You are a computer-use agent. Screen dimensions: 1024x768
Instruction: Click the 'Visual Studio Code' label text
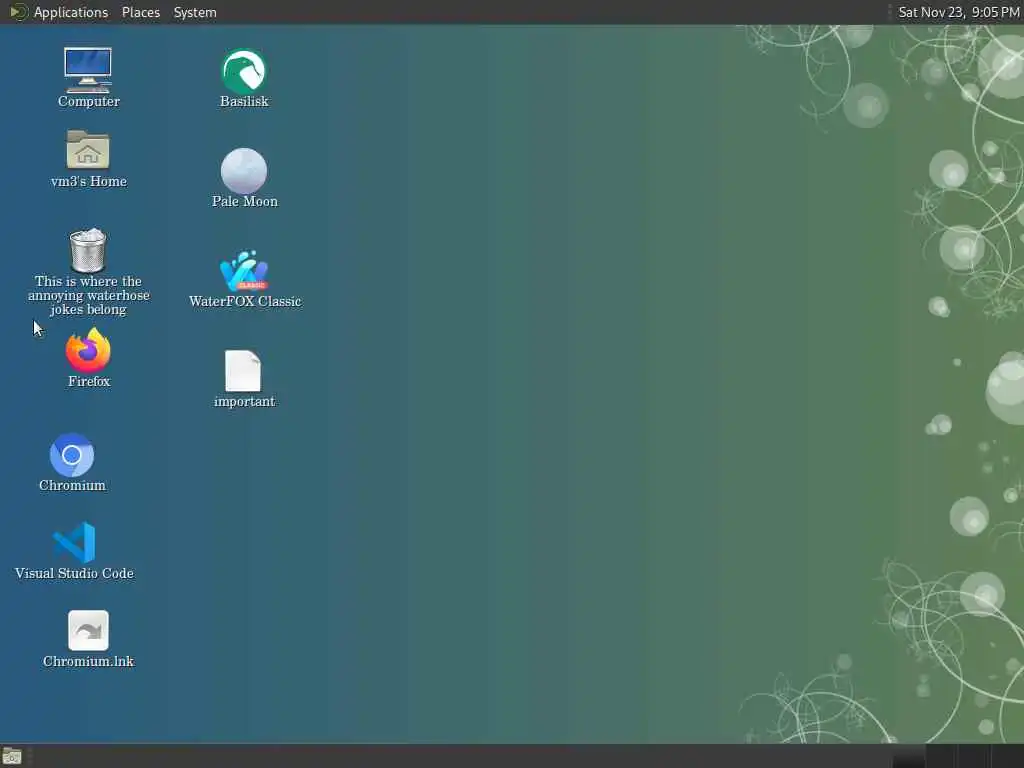point(74,573)
